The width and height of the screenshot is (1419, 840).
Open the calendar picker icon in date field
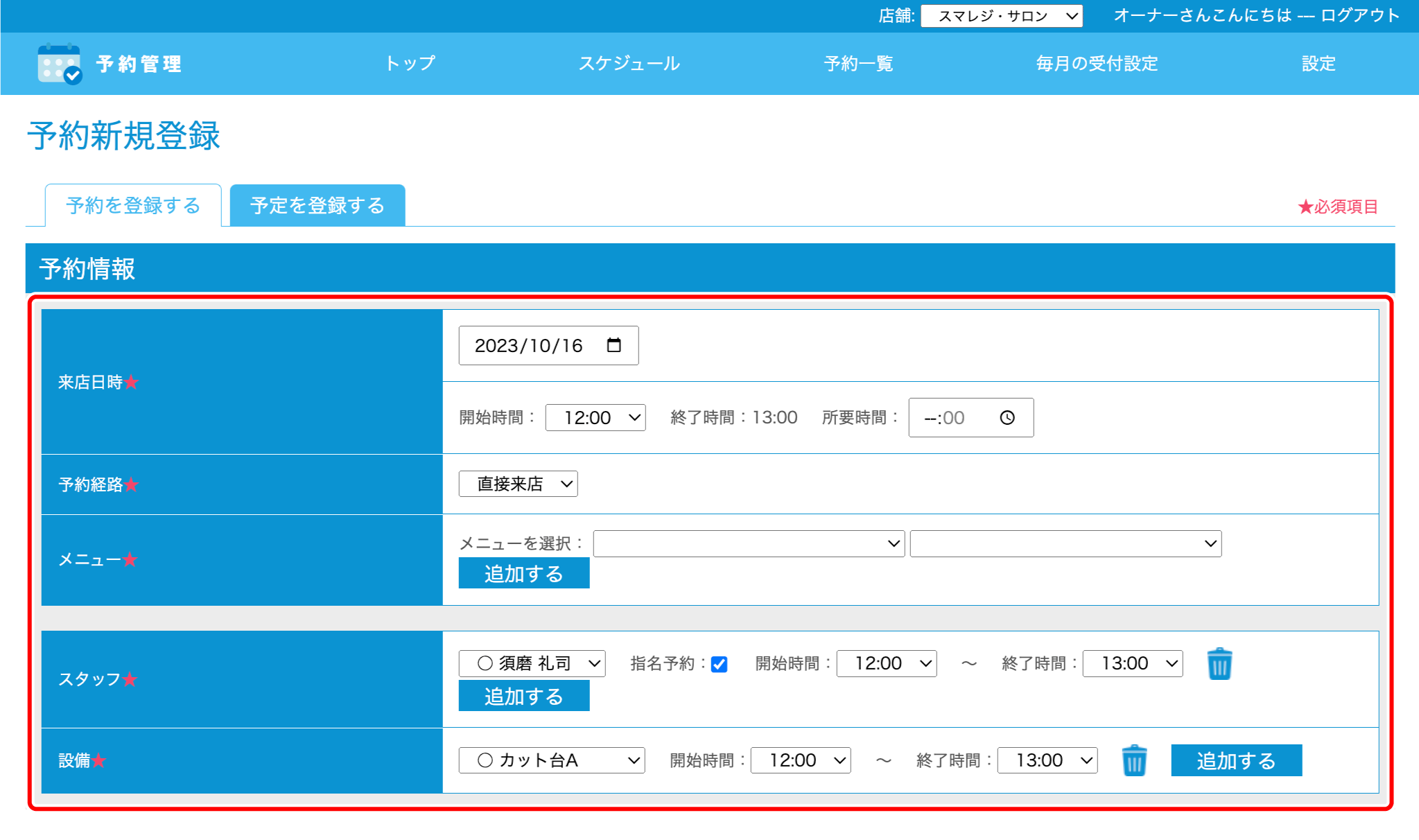[x=613, y=345]
